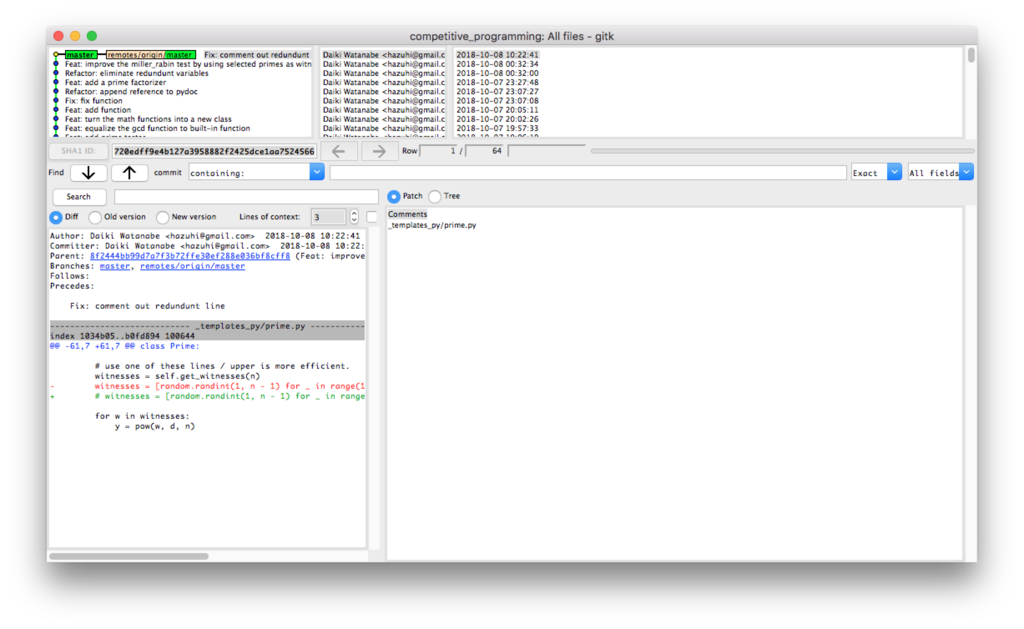Click the hunk header '@@ -61,7 +61,7 @@ class Prime:'
Image resolution: width=1024 pixels, height=629 pixels.
pyautogui.click(x=125, y=346)
